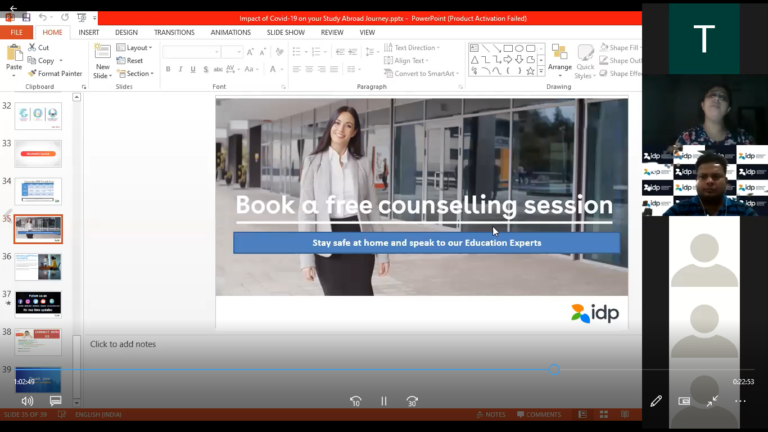Pause the video playback
The height and width of the screenshot is (432, 768).
click(x=383, y=401)
